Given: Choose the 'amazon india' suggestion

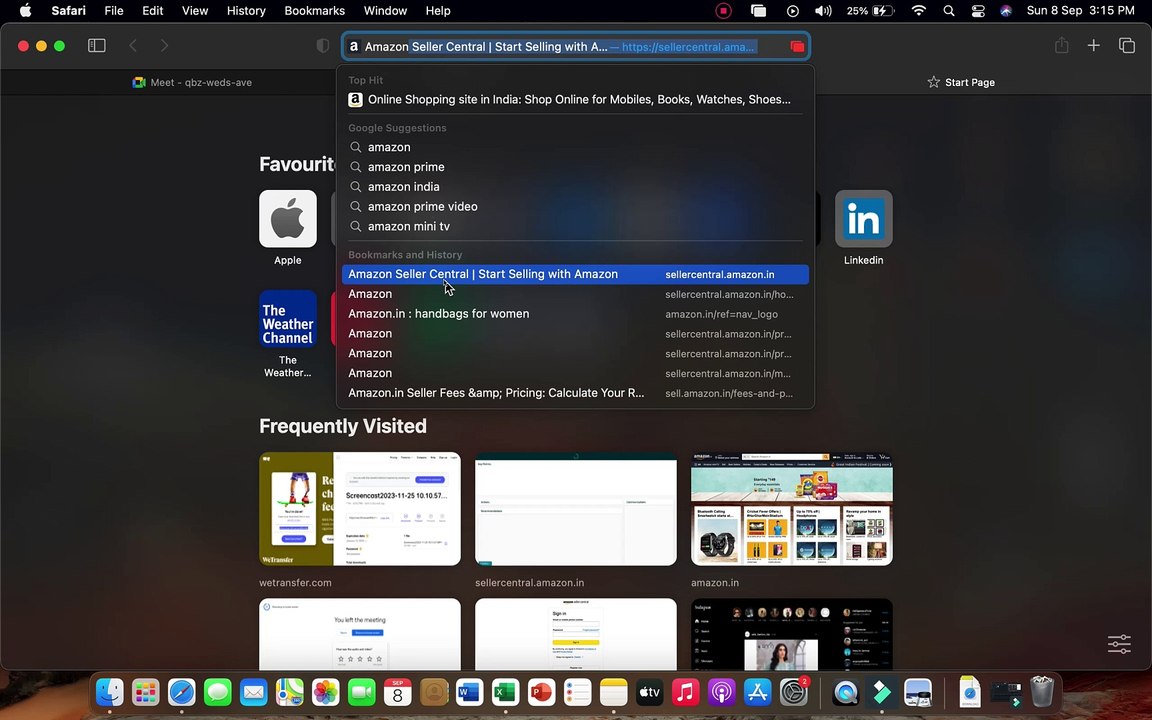Looking at the screenshot, I should click(575, 187).
